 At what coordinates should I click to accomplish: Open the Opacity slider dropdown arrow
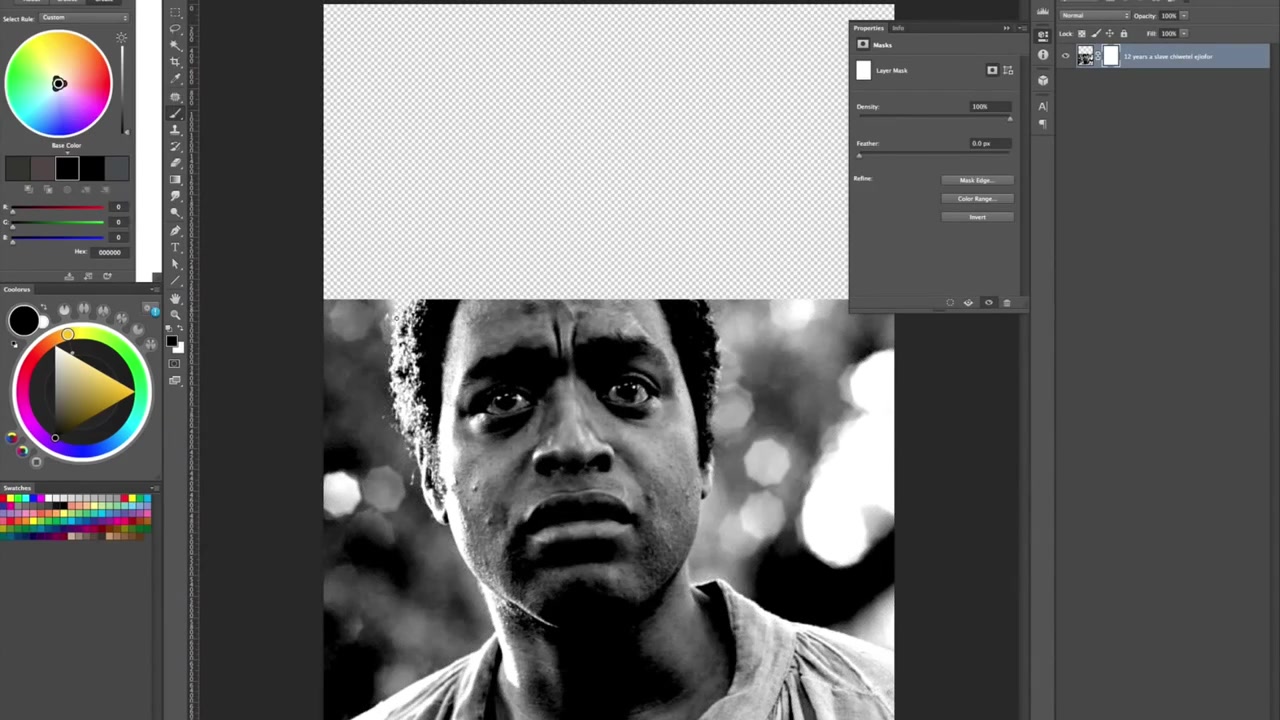tap(1184, 16)
